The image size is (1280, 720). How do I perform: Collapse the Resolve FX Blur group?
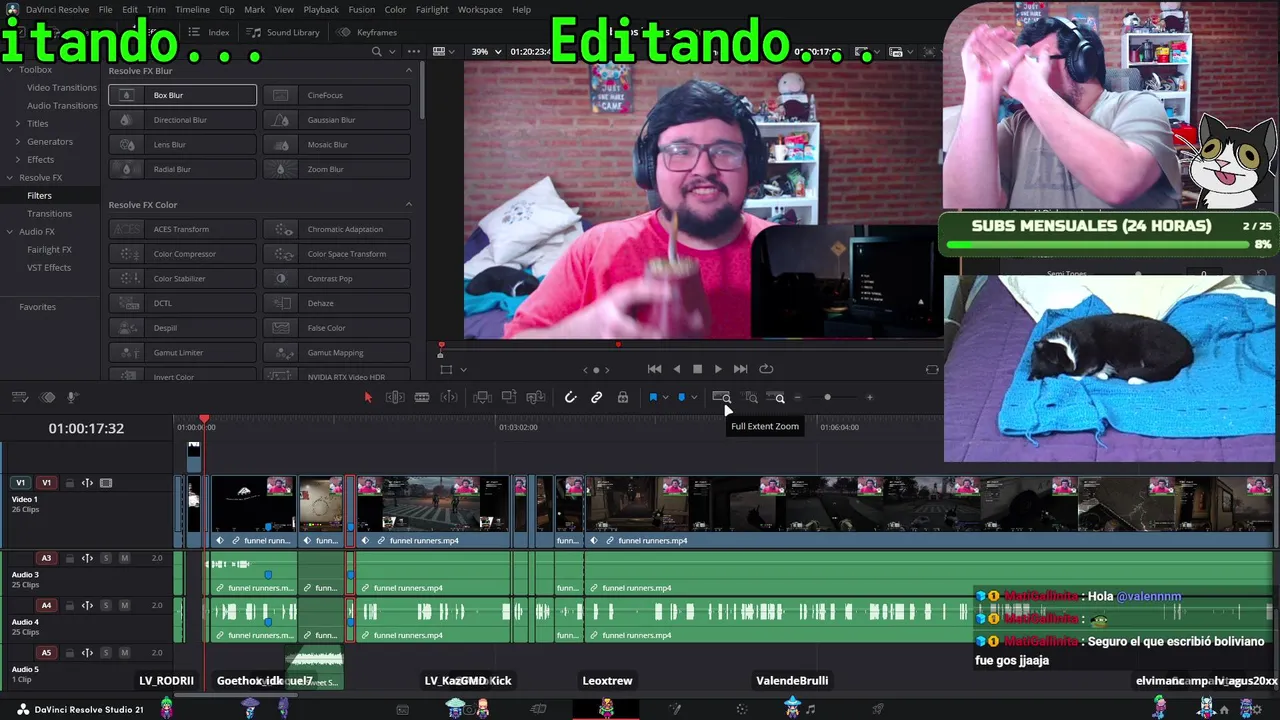click(408, 70)
